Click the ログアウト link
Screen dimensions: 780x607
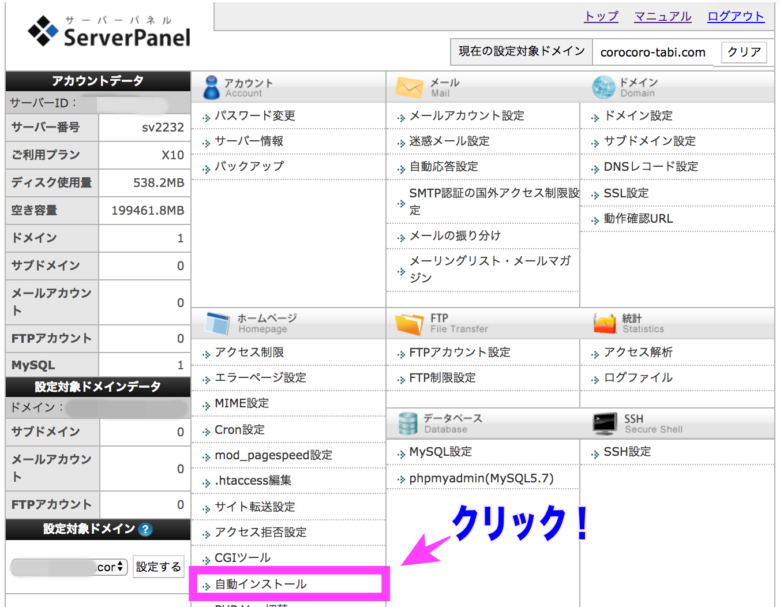735,16
